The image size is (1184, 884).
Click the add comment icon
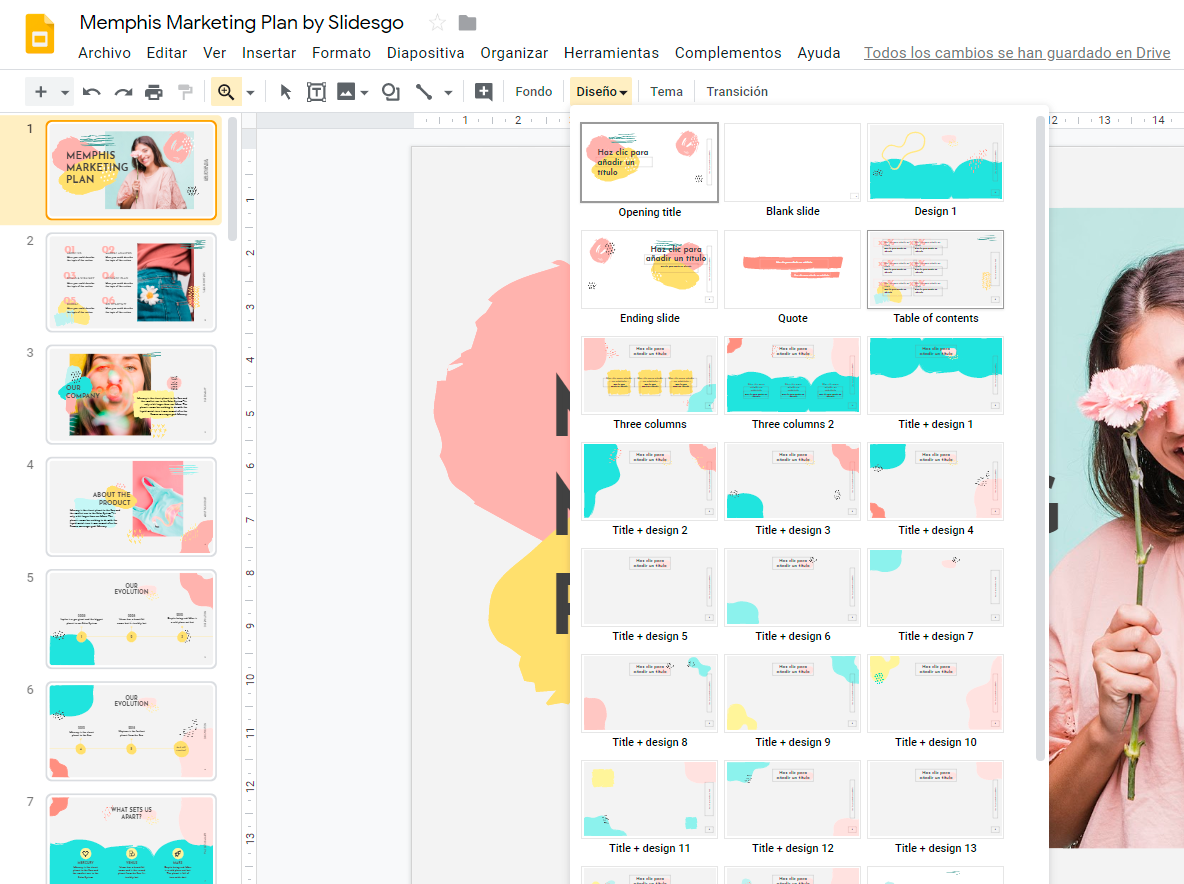483,92
